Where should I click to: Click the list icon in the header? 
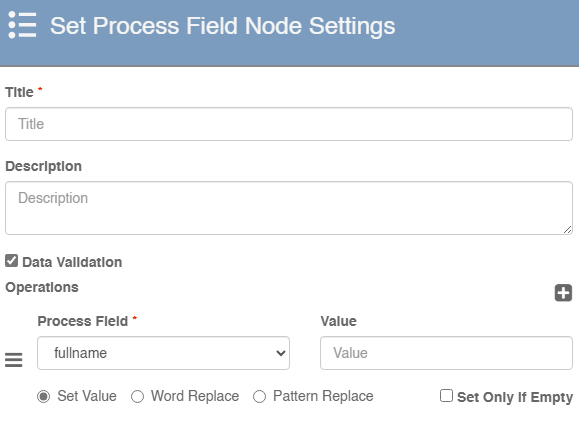coord(22,25)
